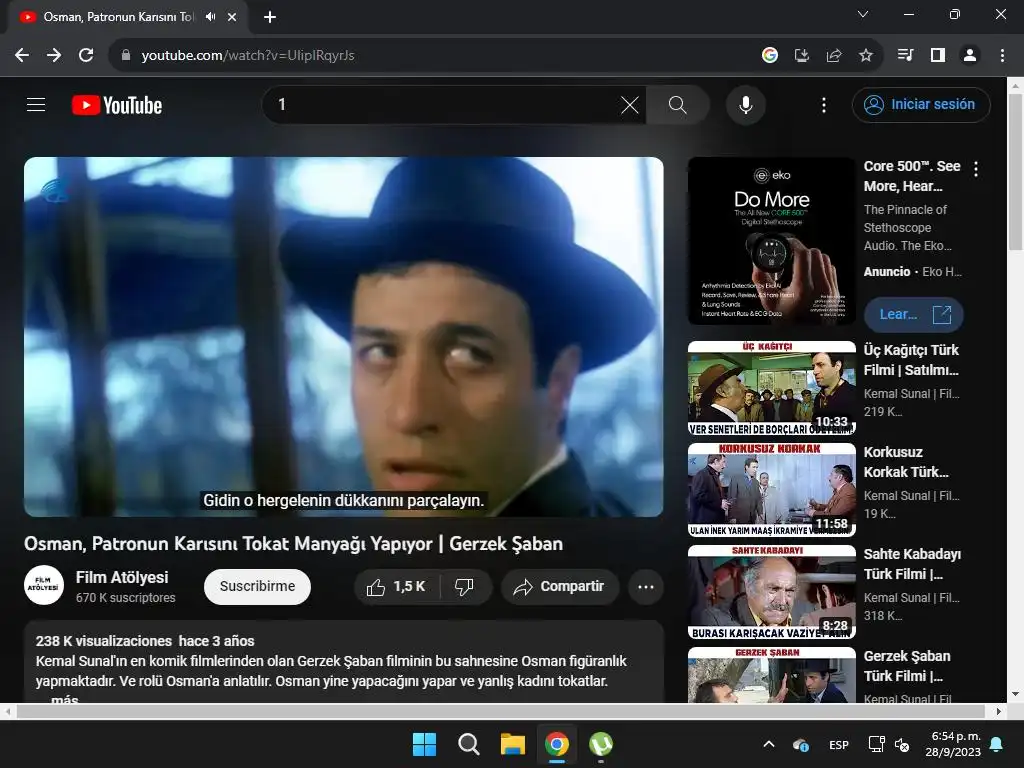Open Chrome profile icon

pos(970,56)
